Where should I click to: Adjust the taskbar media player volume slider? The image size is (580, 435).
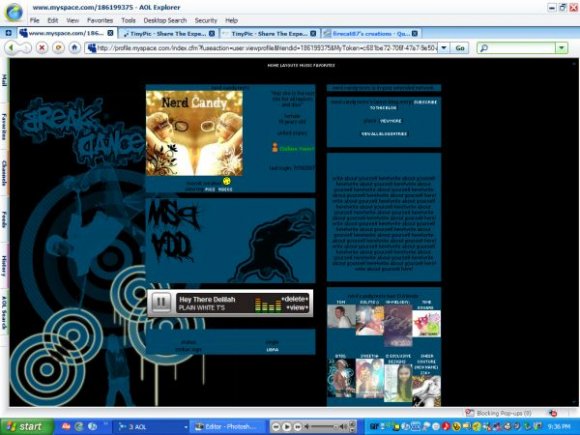pyautogui.click(x=324, y=427)
